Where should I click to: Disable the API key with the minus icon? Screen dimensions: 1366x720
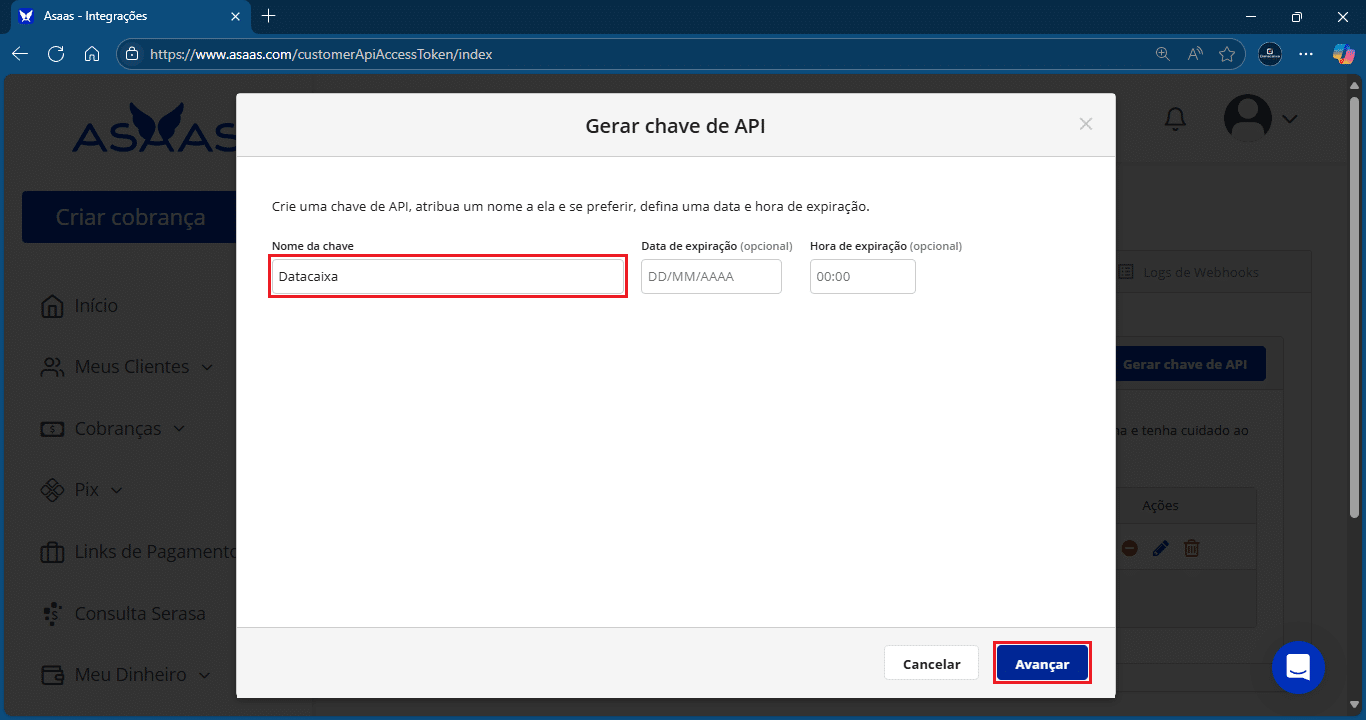click(x=1129, y=547)
